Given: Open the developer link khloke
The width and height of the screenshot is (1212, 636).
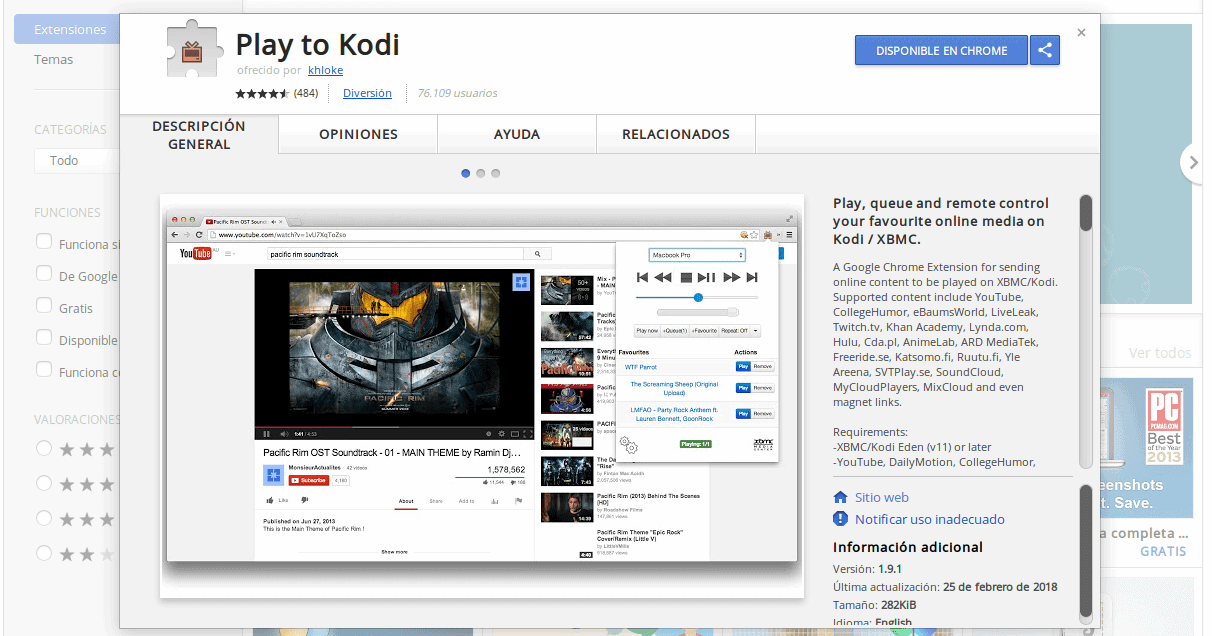Looking at the screenshot, I should (326, 71).
